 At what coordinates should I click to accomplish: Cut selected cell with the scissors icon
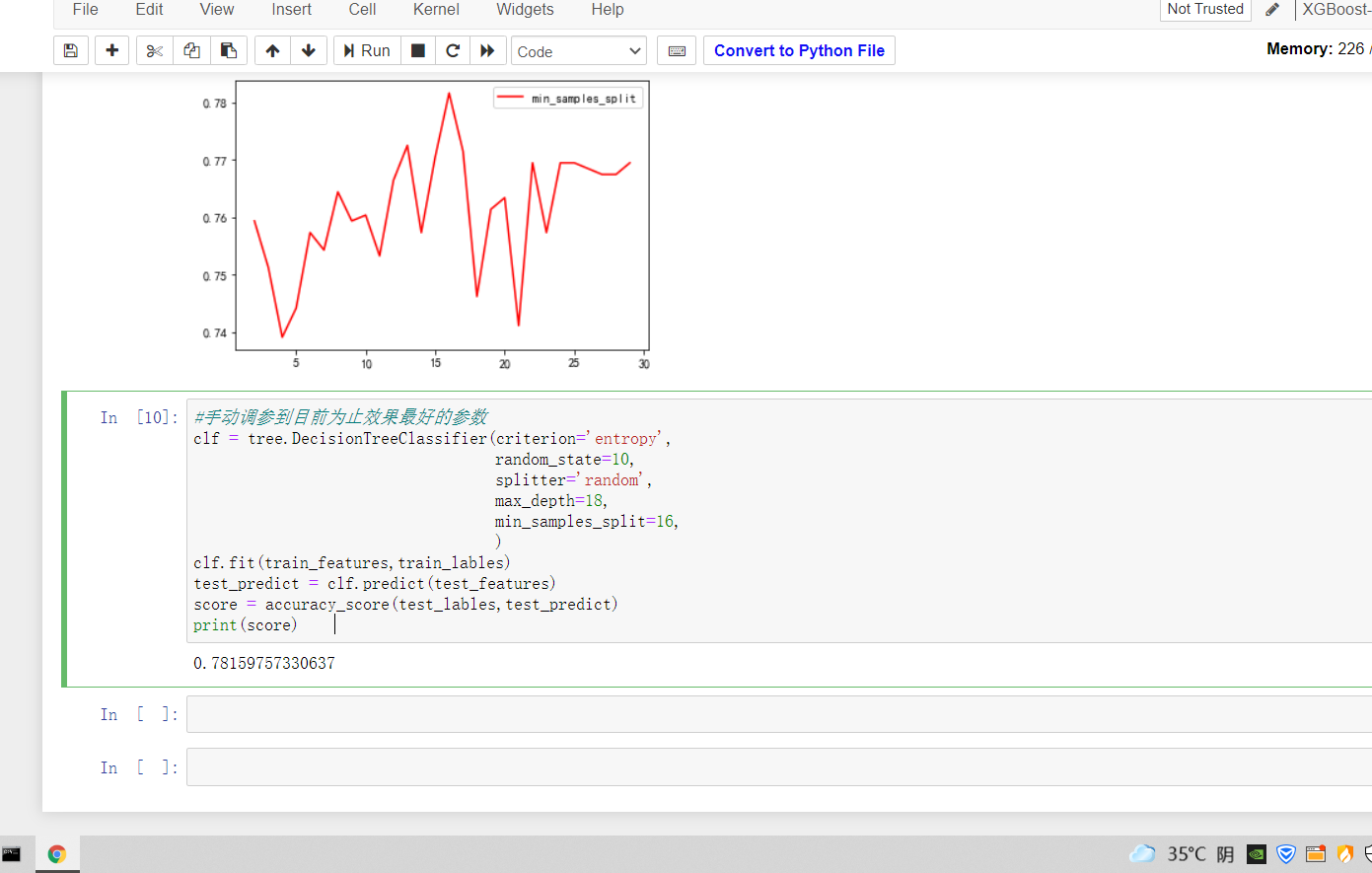tap(154, 50)
